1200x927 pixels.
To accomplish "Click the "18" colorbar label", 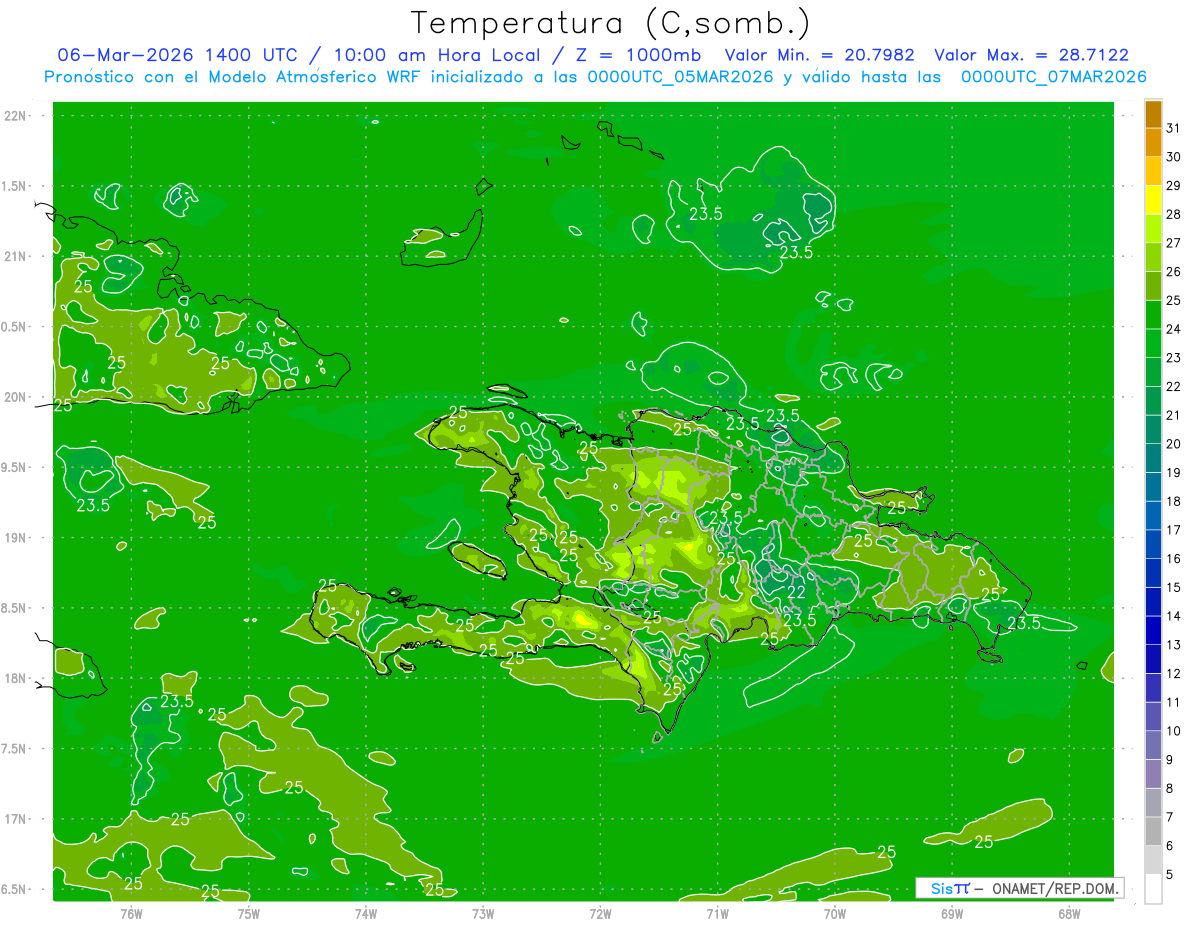I will pos(1174,502).
